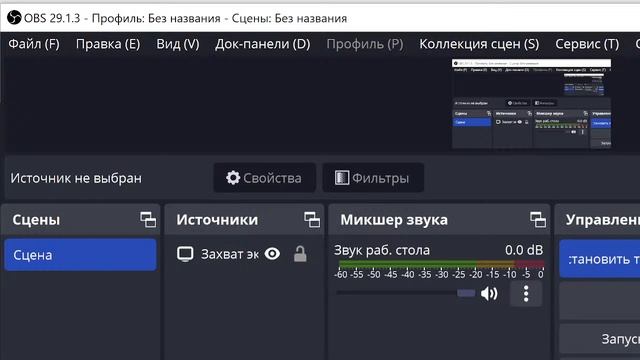Open three-dot options for Звук раб. стола
The width and height of the screenshot is (640, 360).
pos(526,294)
